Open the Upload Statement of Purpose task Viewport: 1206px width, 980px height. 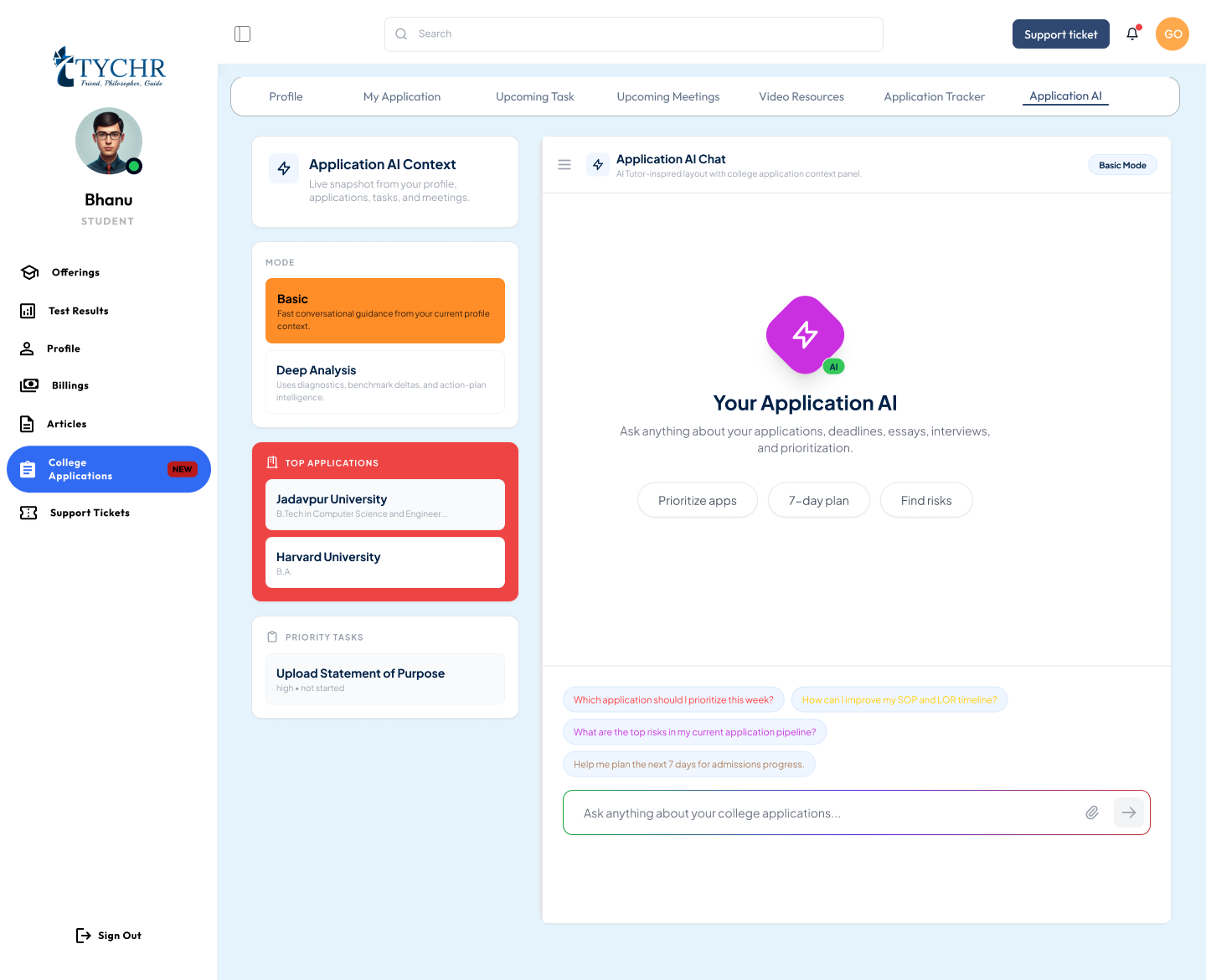(x=385, y=678)
